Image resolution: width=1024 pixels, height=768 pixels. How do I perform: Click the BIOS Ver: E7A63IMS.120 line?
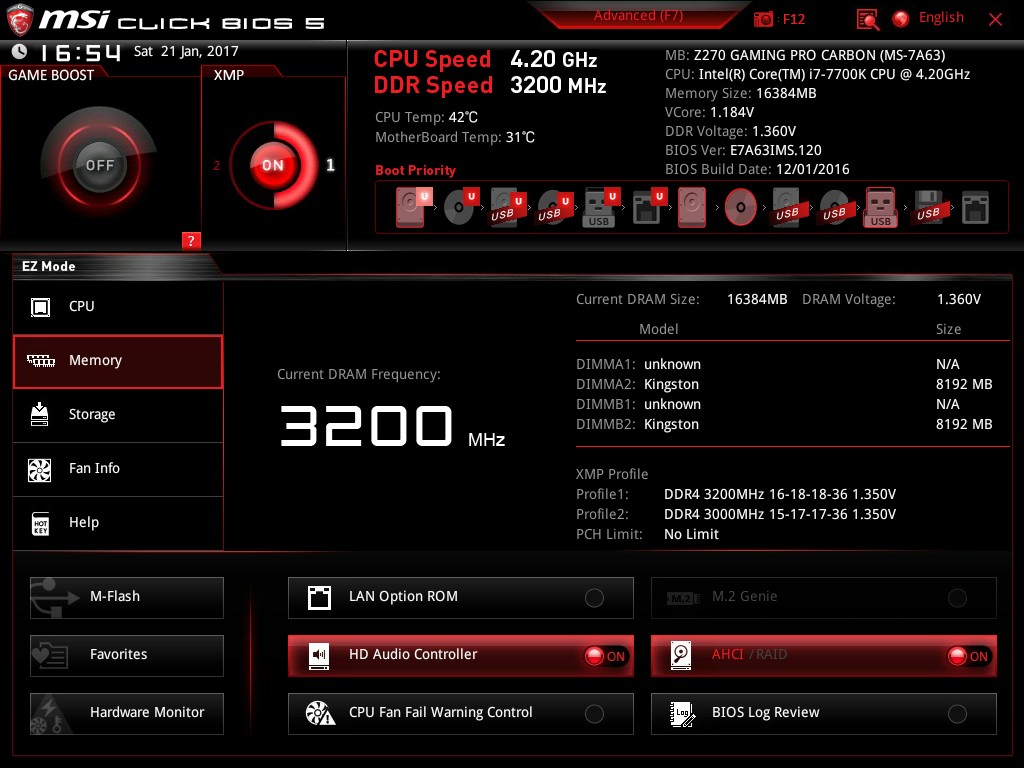click(x=743, y=150)
